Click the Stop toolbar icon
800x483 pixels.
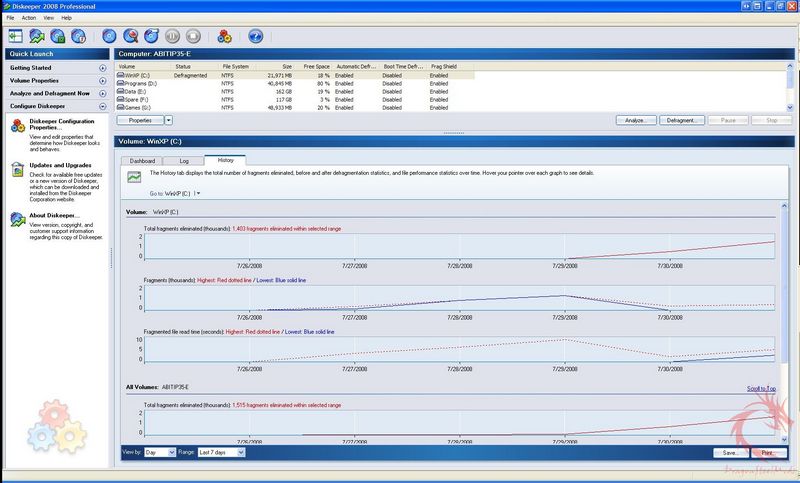coord(192,36)
